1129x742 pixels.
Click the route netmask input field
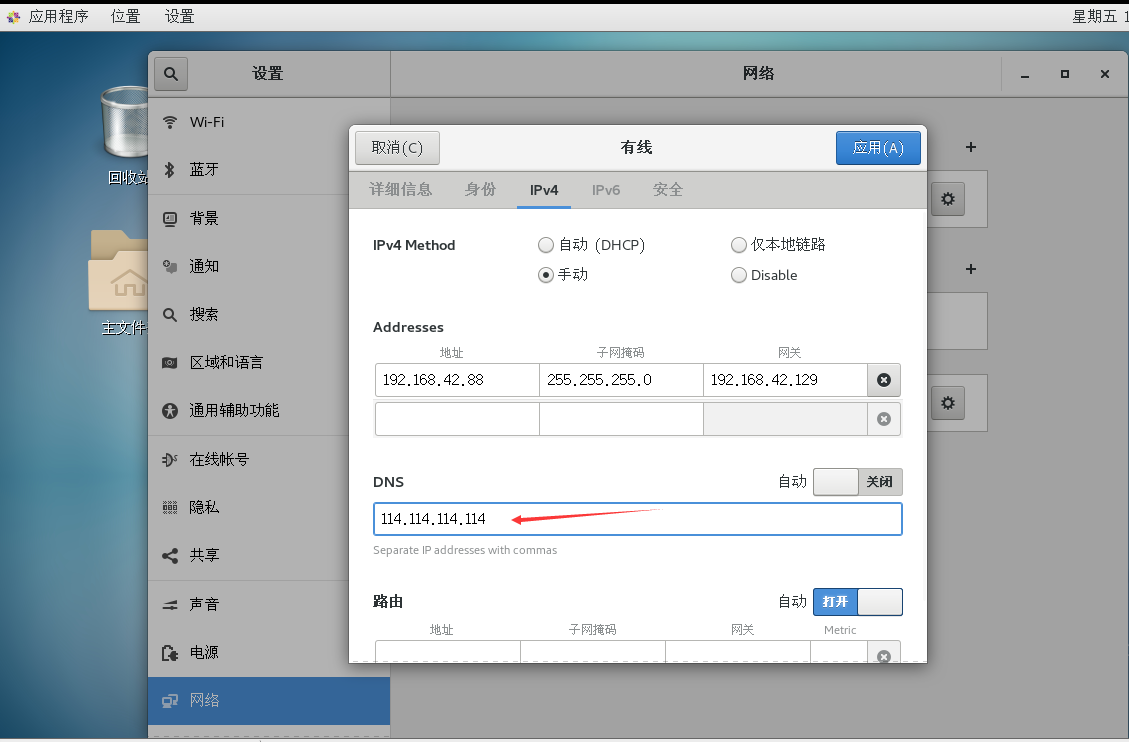pyautogui.click(x=593, y=652)
